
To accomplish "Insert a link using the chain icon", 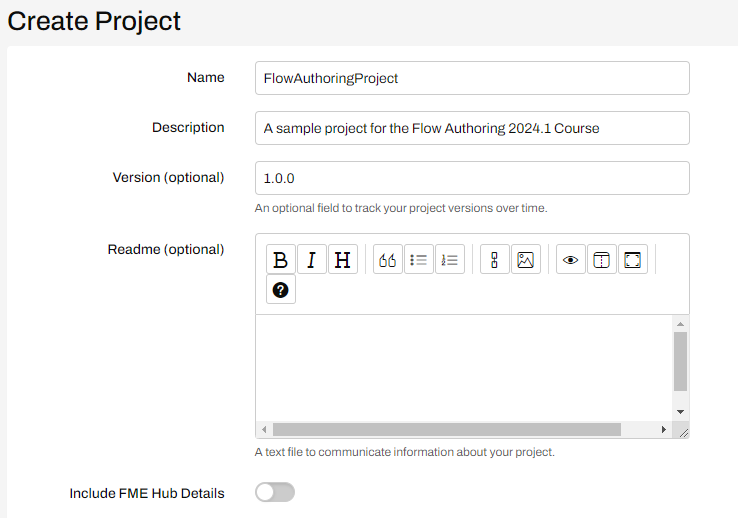I will [495, 259].
